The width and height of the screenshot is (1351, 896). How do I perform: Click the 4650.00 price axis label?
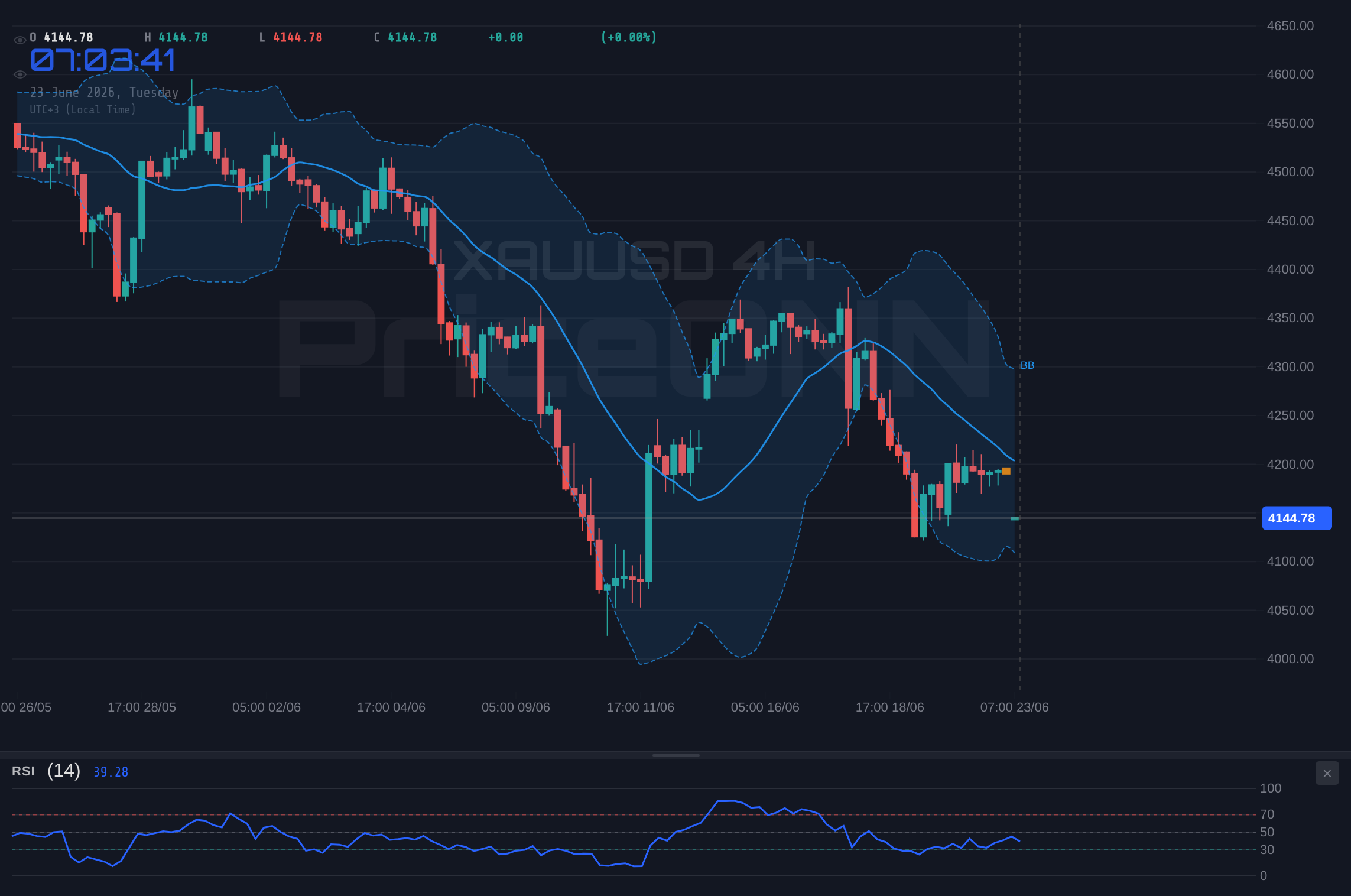[x=1290, y=26]
